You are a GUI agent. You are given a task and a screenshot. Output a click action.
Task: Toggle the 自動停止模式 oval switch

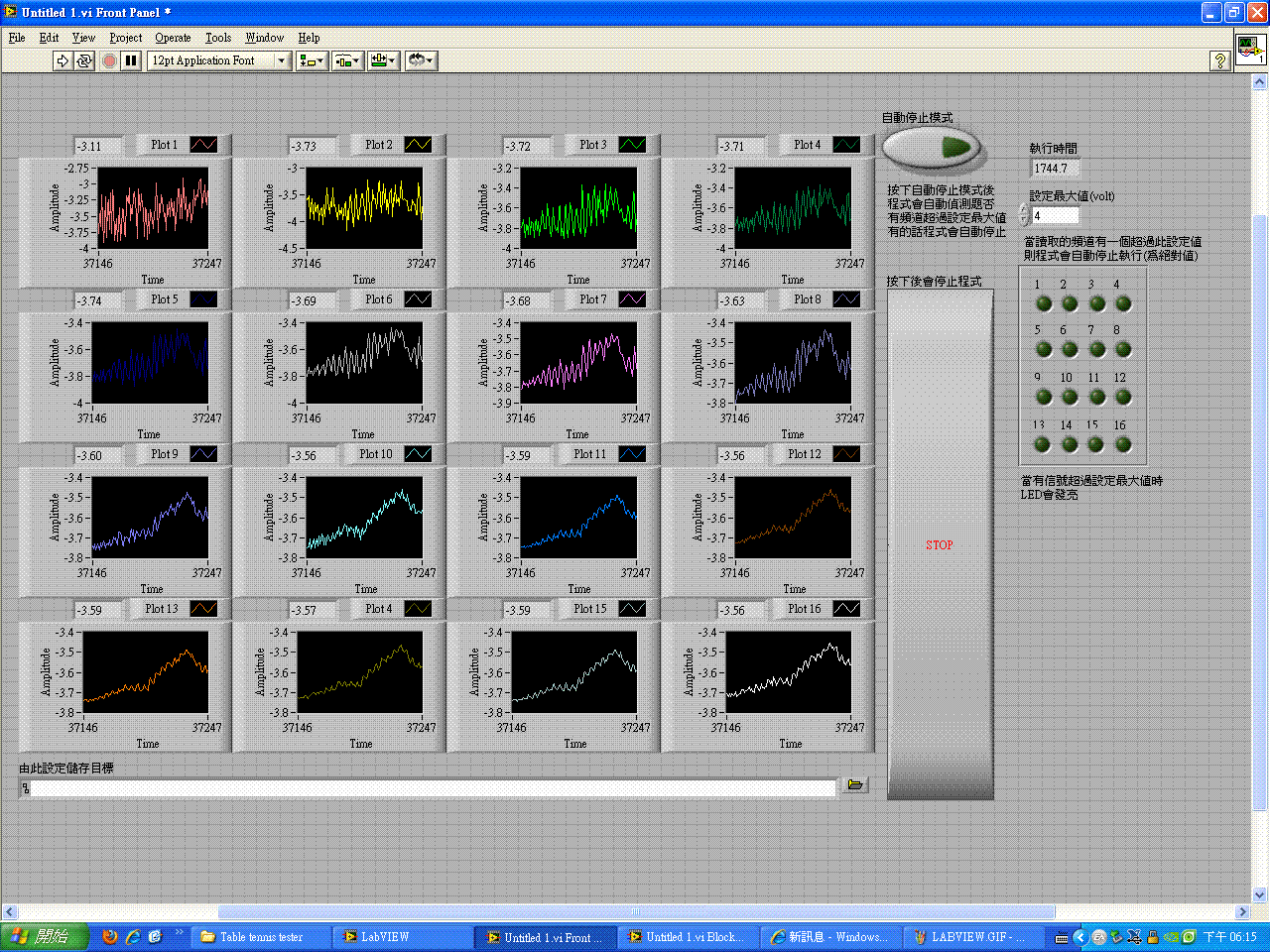pos(933,149)
